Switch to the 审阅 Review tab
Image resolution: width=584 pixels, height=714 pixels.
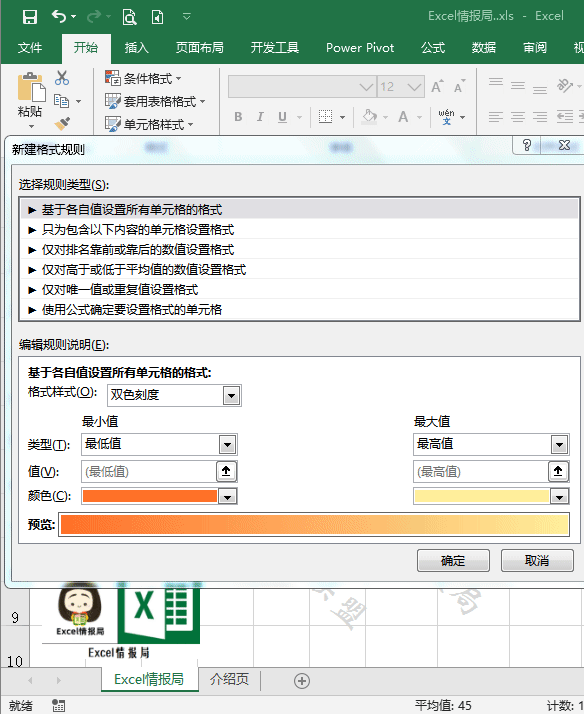tap(535, 47)
